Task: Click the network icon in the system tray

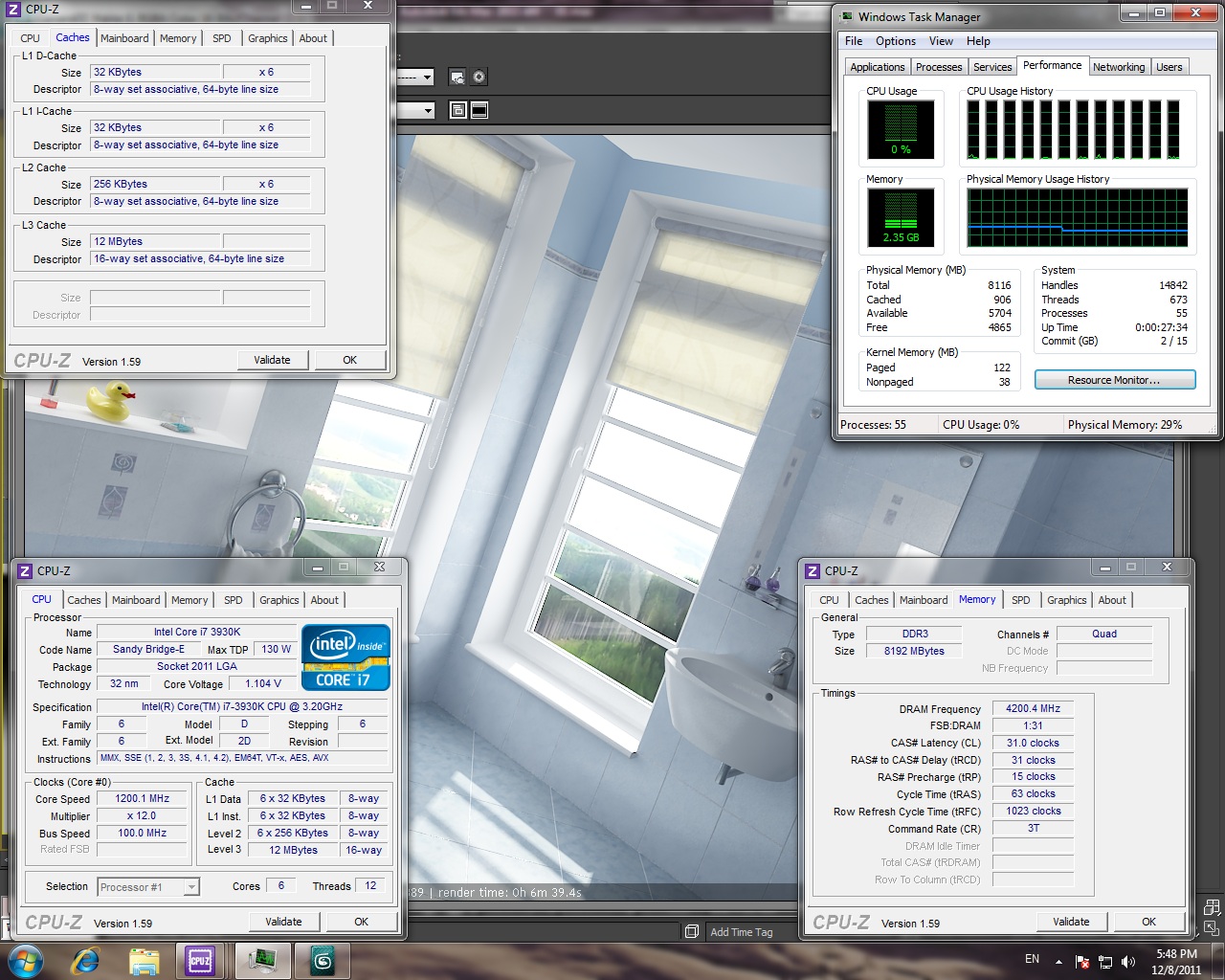Action: [x=1105, y=961]
